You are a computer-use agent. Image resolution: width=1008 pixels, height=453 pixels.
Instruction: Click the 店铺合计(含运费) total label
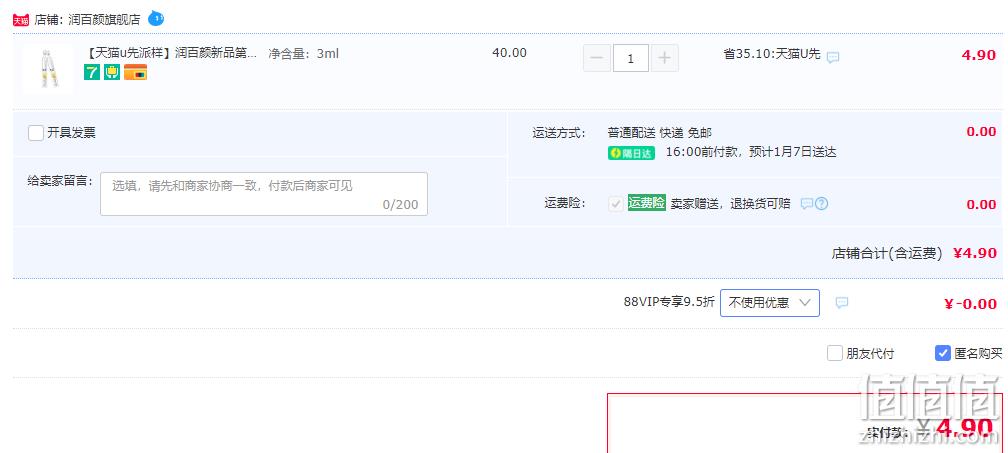[887, 253]
